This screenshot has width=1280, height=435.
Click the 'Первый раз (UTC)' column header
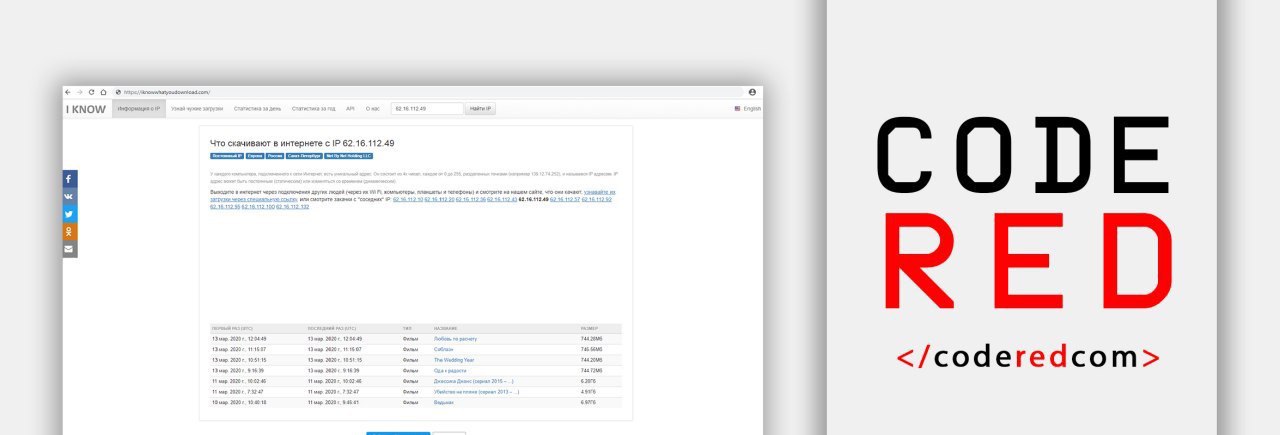230,328
